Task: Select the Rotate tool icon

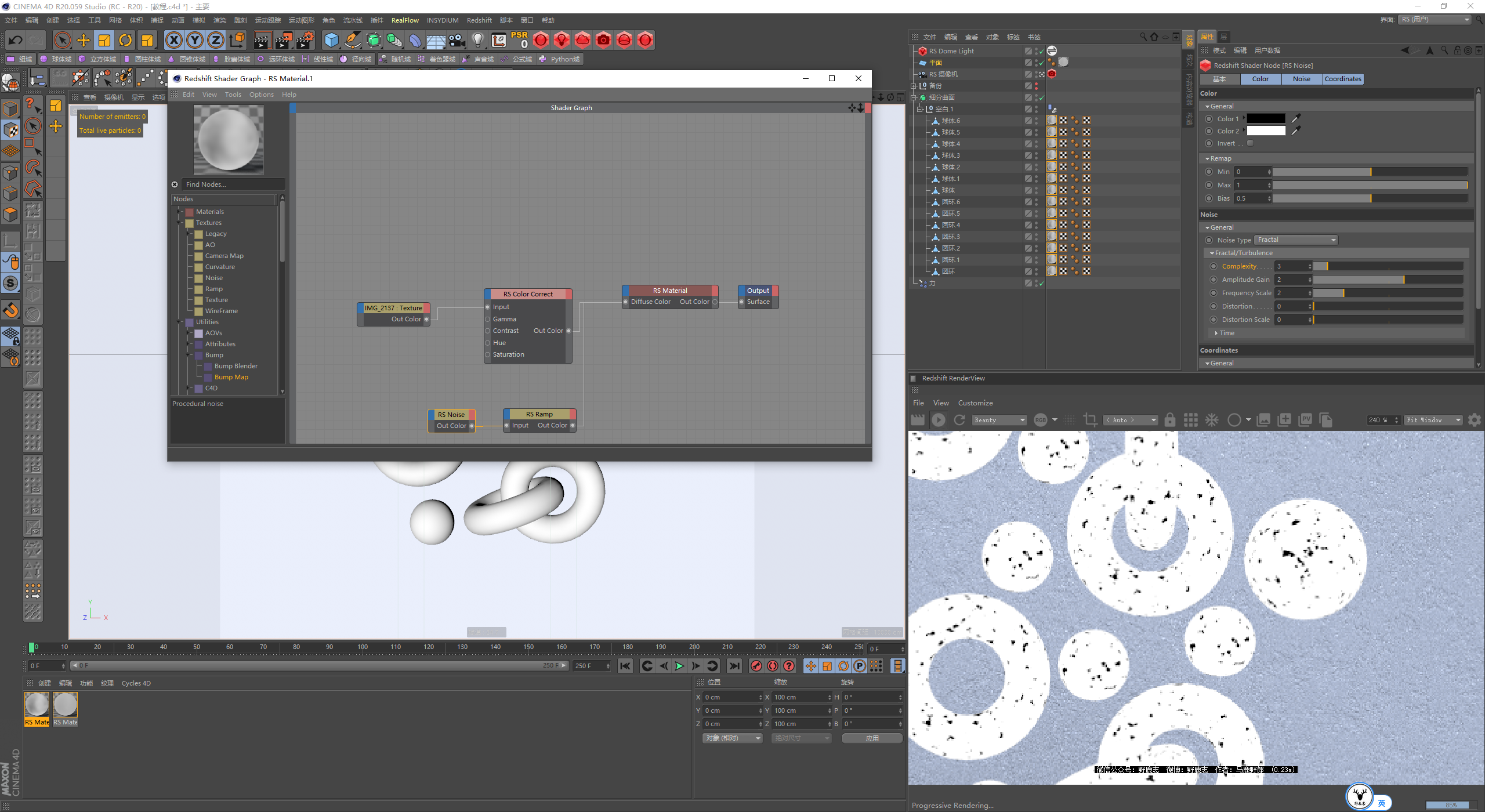Action: pyautogui.click(x=125, y=40)
